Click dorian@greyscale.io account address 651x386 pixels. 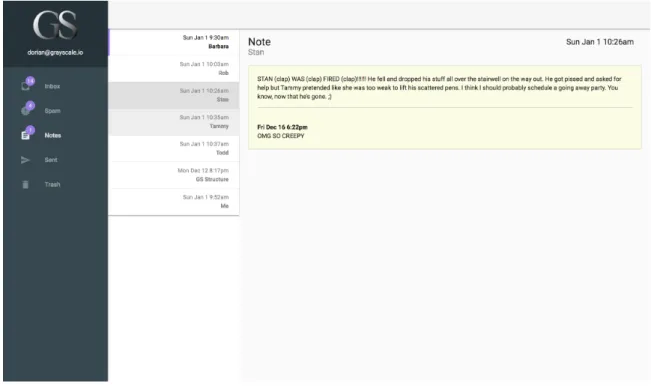[x=55, y=52]
